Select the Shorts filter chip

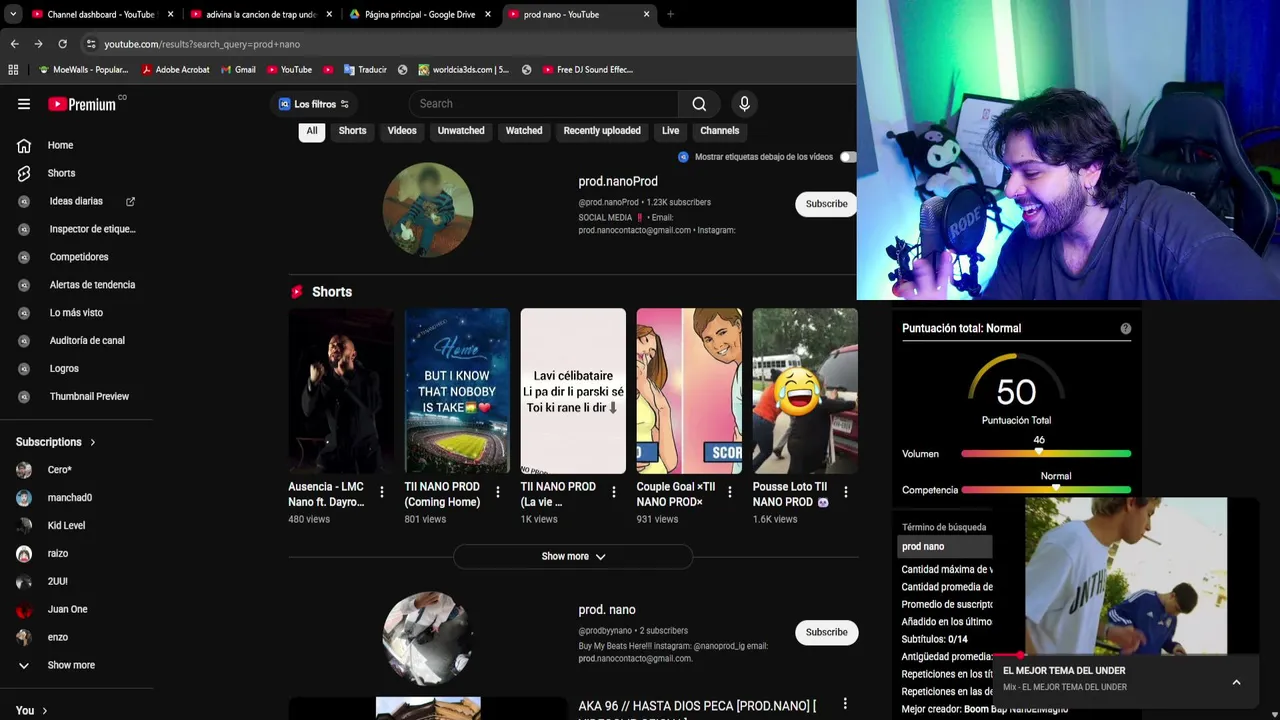tap(352, 131)
